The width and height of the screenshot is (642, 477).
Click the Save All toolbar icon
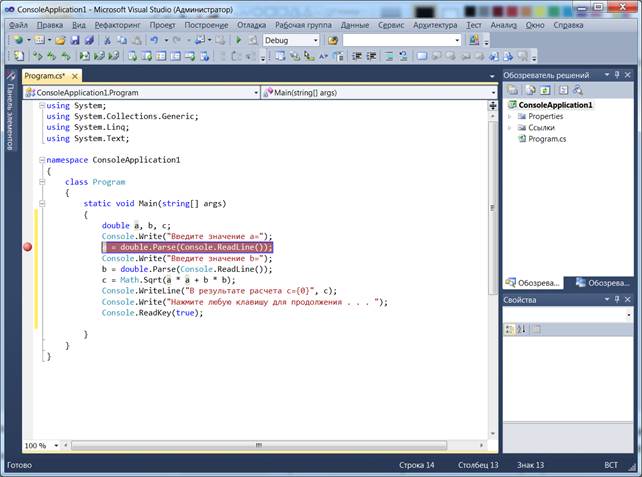pyautogui.click(x=89, y=40)
